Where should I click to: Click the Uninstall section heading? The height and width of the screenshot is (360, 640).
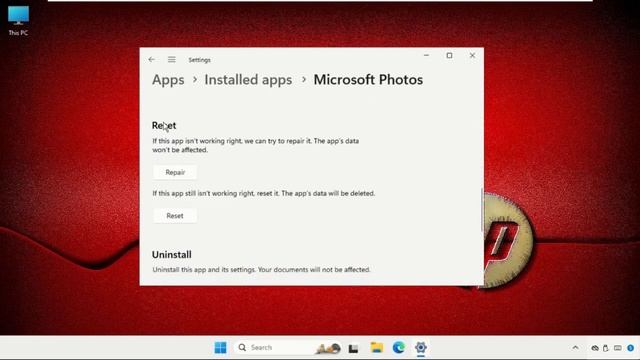pos(172,255)
